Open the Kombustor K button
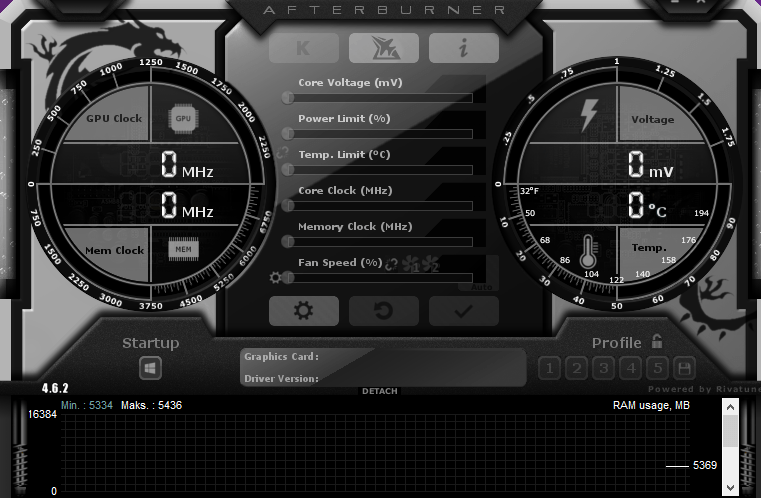761x498 pixels. (x=304, y=48)
